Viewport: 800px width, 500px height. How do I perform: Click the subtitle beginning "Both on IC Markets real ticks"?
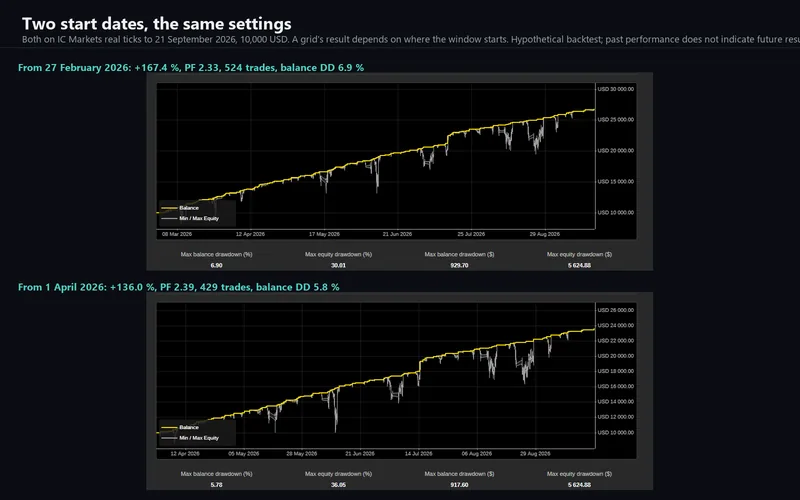[411, 39]
